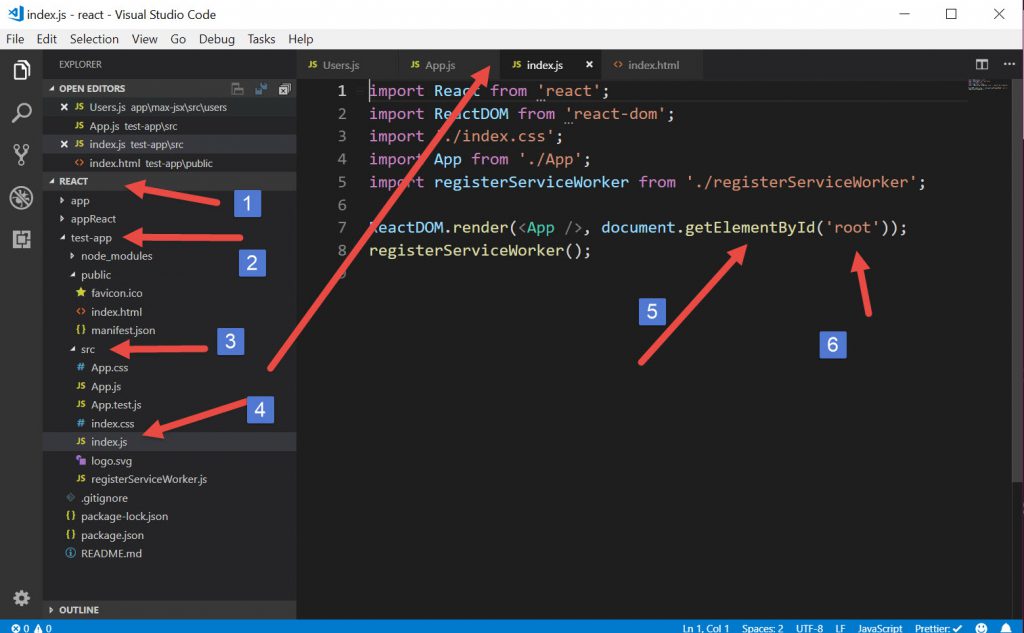Close the index.js editor tab
Viewport: 1024px width, 633px height.
coord(589,65)
